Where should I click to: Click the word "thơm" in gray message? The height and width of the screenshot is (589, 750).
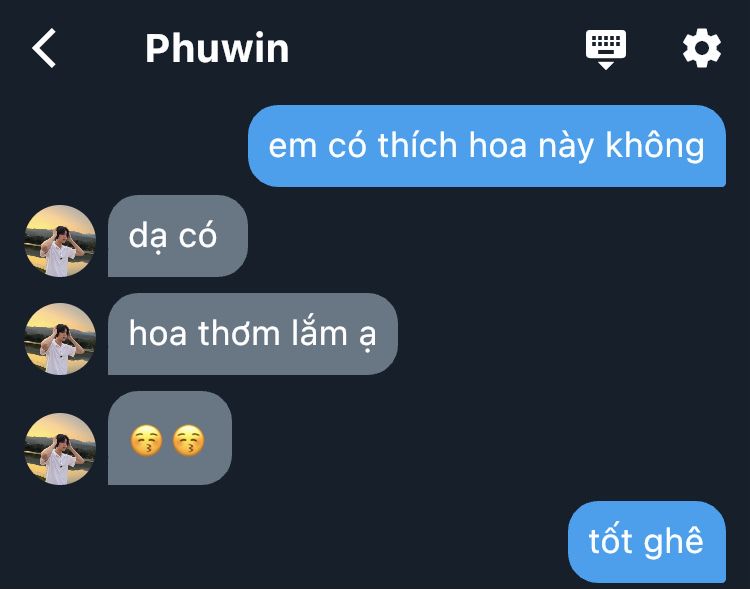(239, 333)
